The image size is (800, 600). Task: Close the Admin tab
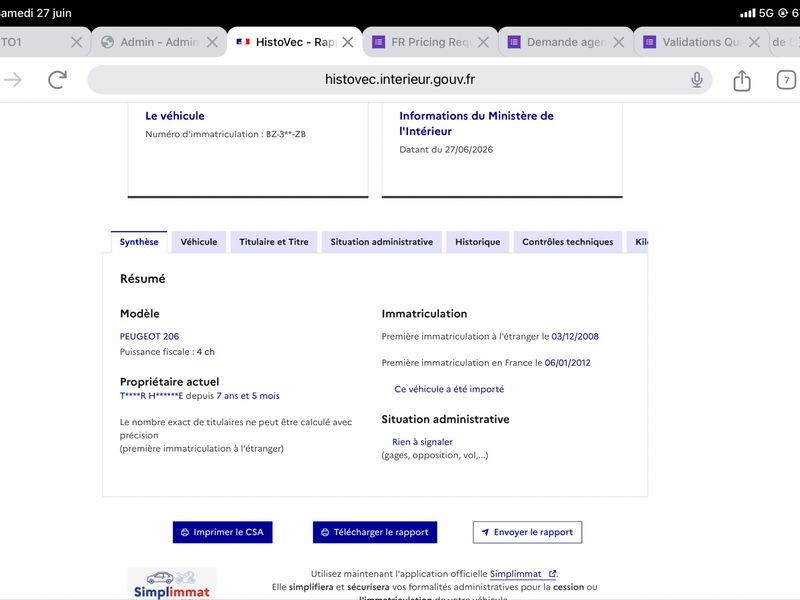coord(212,42)
